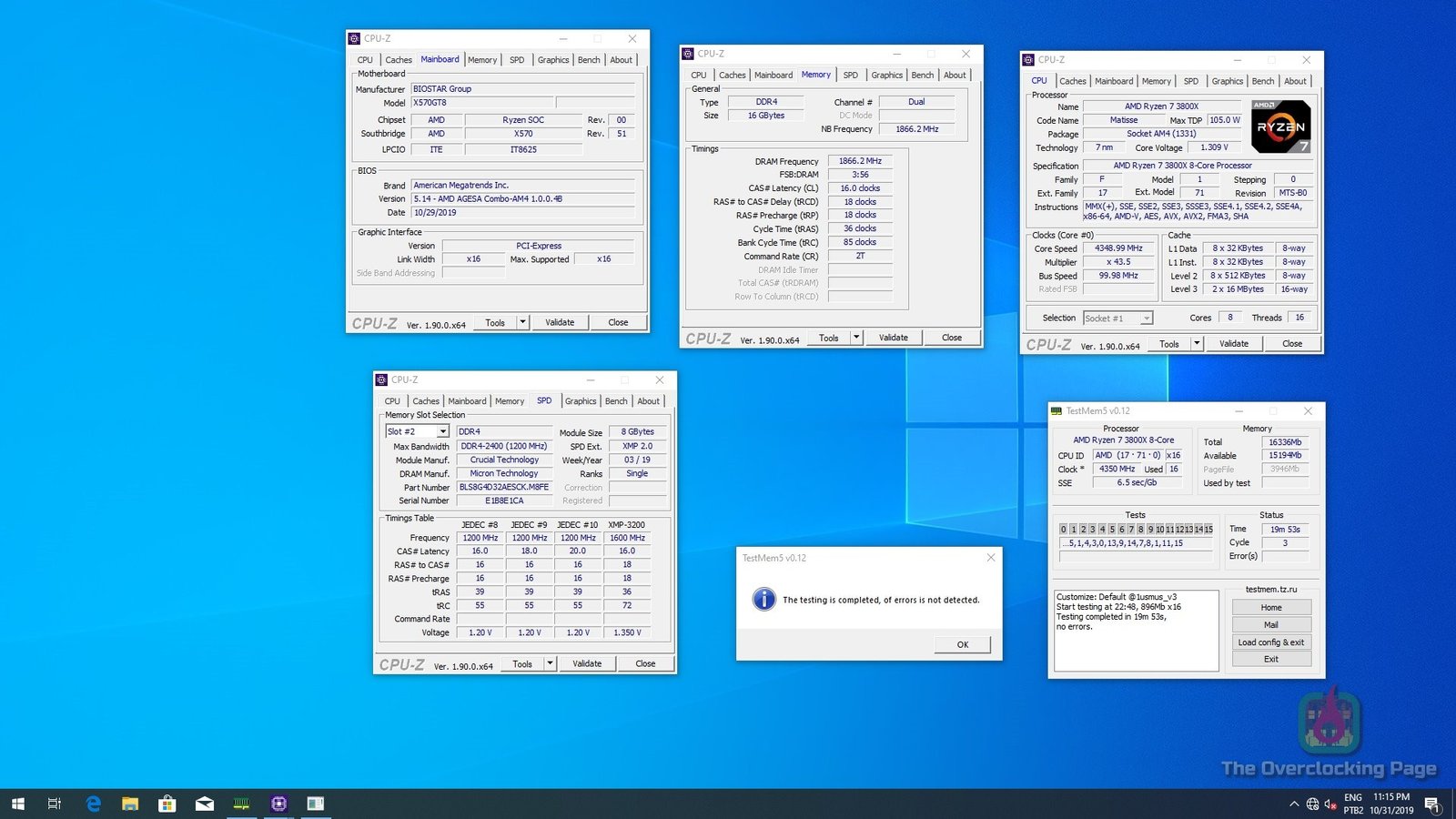The height and width of the screenshot is (819, 1456).
Task: Open Tools dropdown arrow in Mainboard CPU-Z window
Action: [522, 322]
